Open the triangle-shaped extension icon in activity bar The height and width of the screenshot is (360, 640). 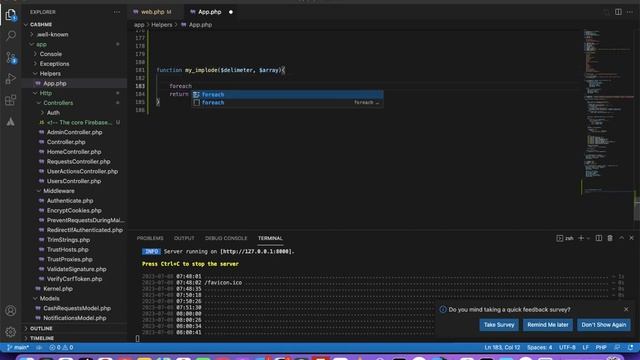(11, 122)
